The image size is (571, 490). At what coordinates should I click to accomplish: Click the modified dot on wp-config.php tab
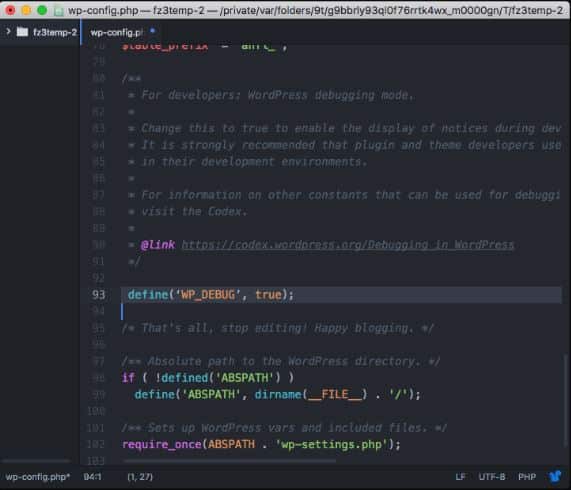[153, 31]
